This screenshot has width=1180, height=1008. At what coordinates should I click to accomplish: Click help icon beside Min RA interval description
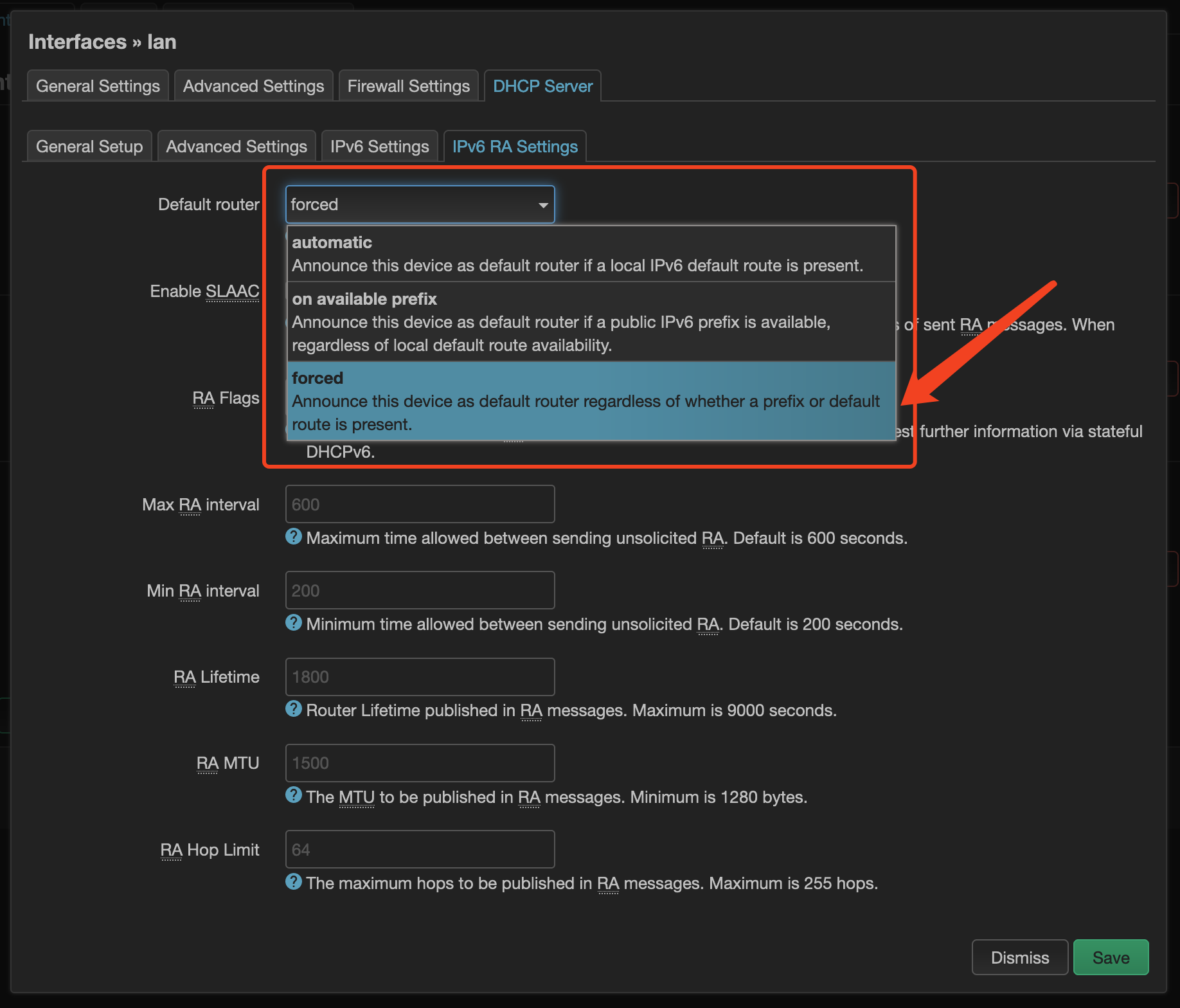tap(293, 623)
